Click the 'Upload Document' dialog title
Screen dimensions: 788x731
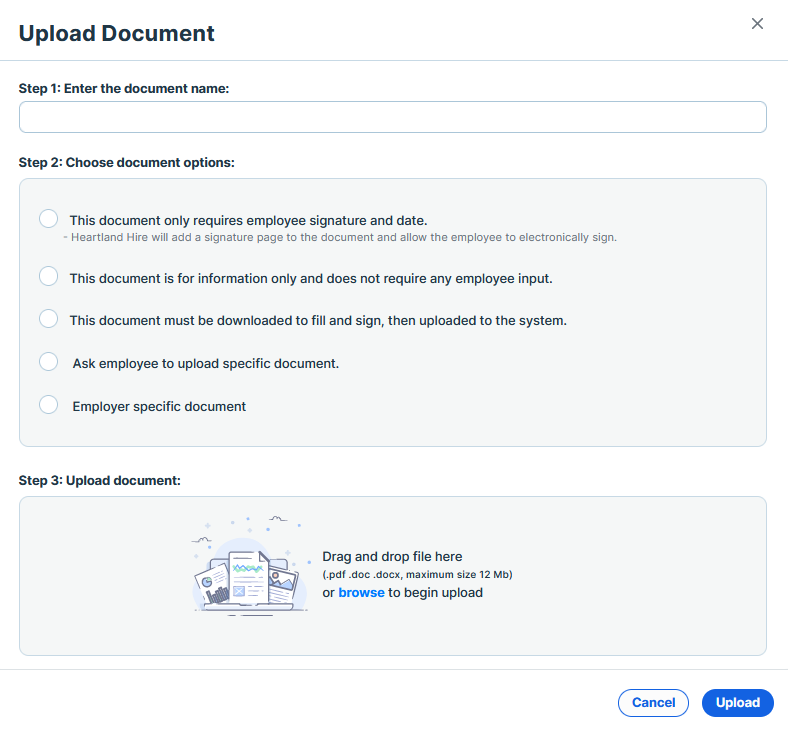117,34
